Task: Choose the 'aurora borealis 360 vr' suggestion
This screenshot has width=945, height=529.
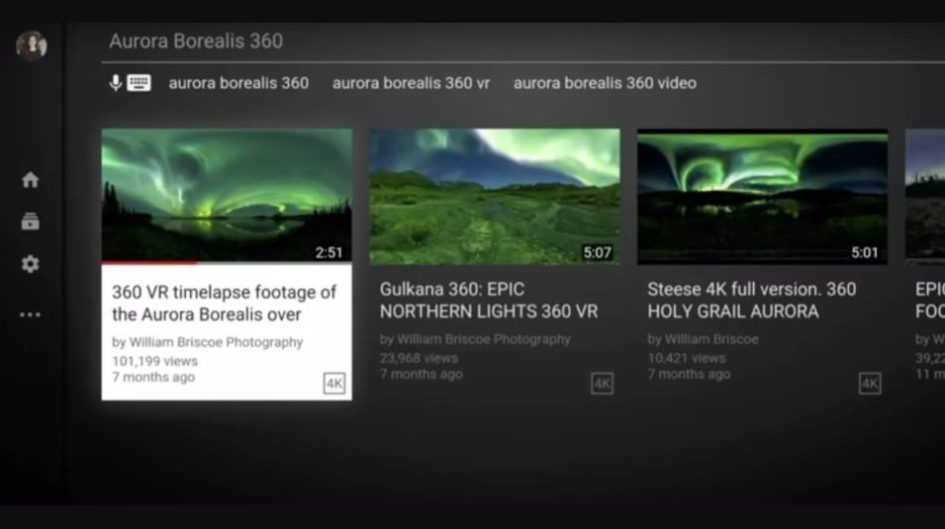Action: click(411, 83)
